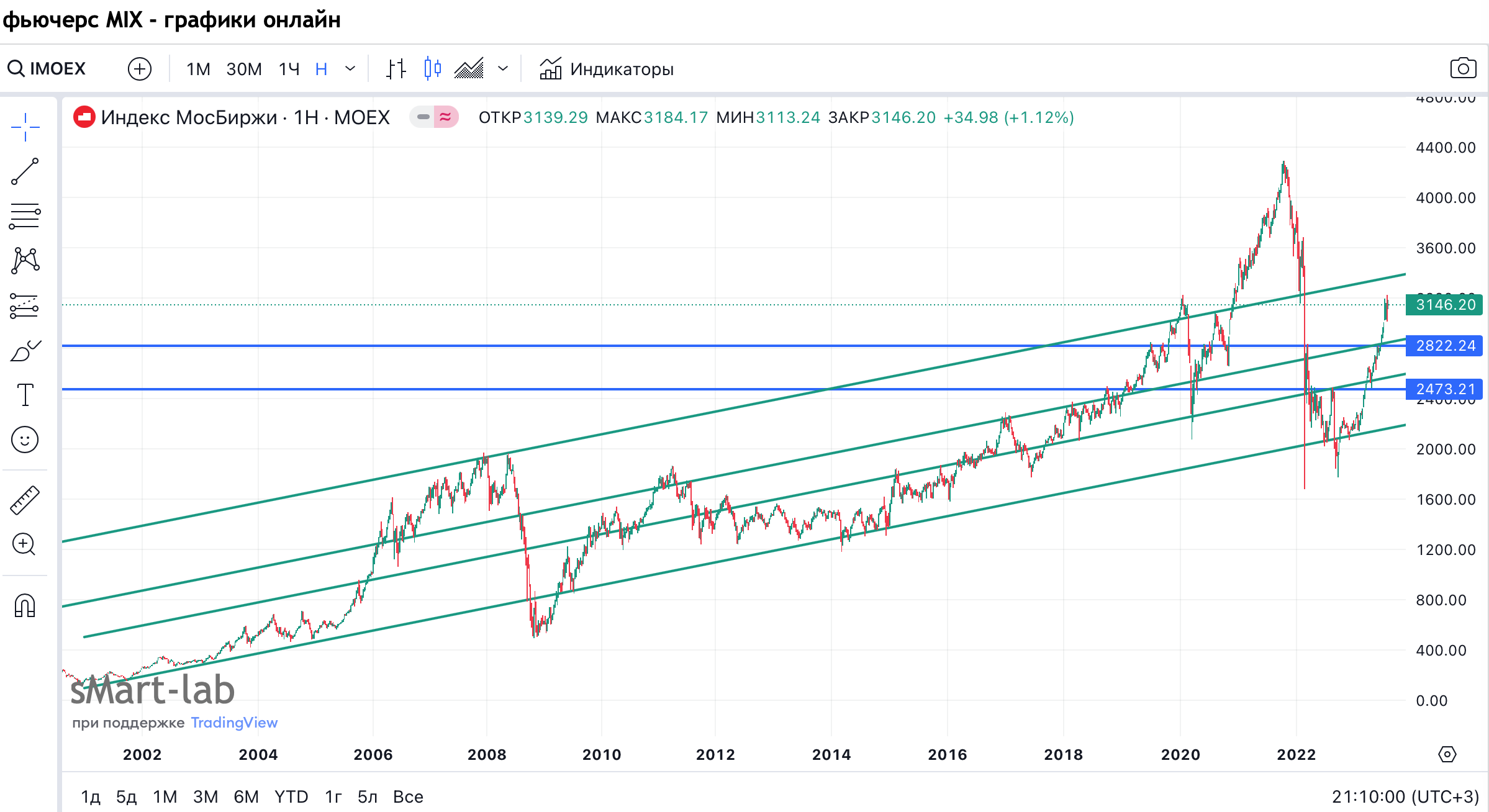This screenshot has width=1489, height=812.
Task: Activate the zoom in tool
Action: 25,544
